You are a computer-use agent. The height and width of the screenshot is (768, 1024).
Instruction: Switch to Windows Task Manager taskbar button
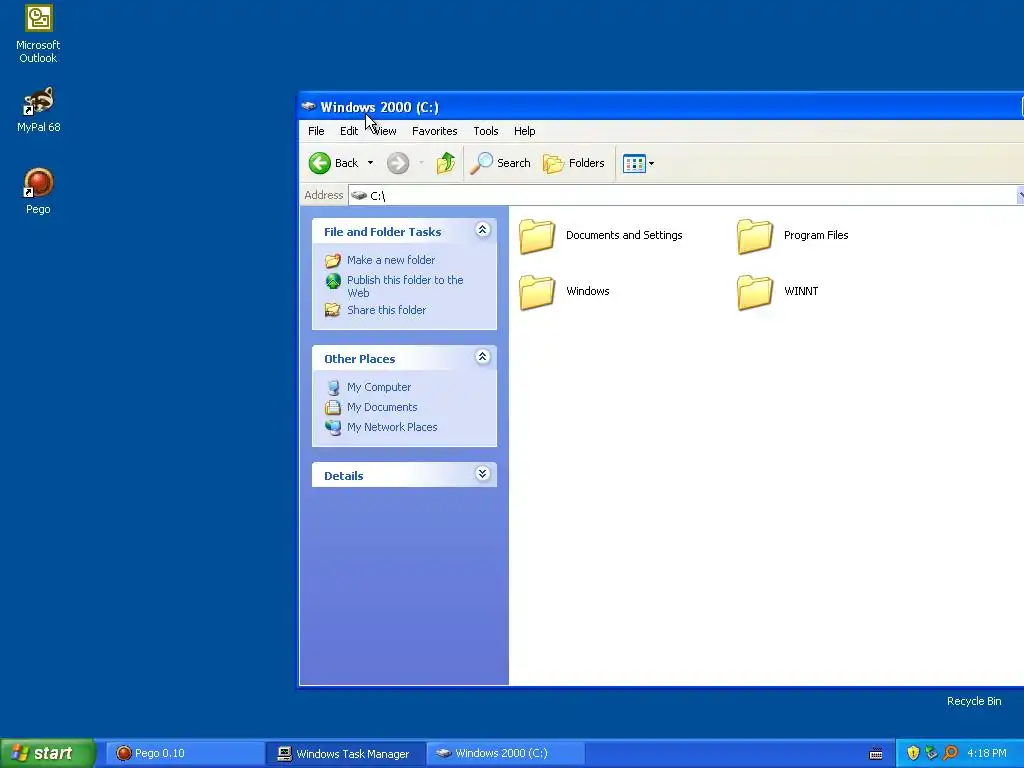(x=345, y=753)
